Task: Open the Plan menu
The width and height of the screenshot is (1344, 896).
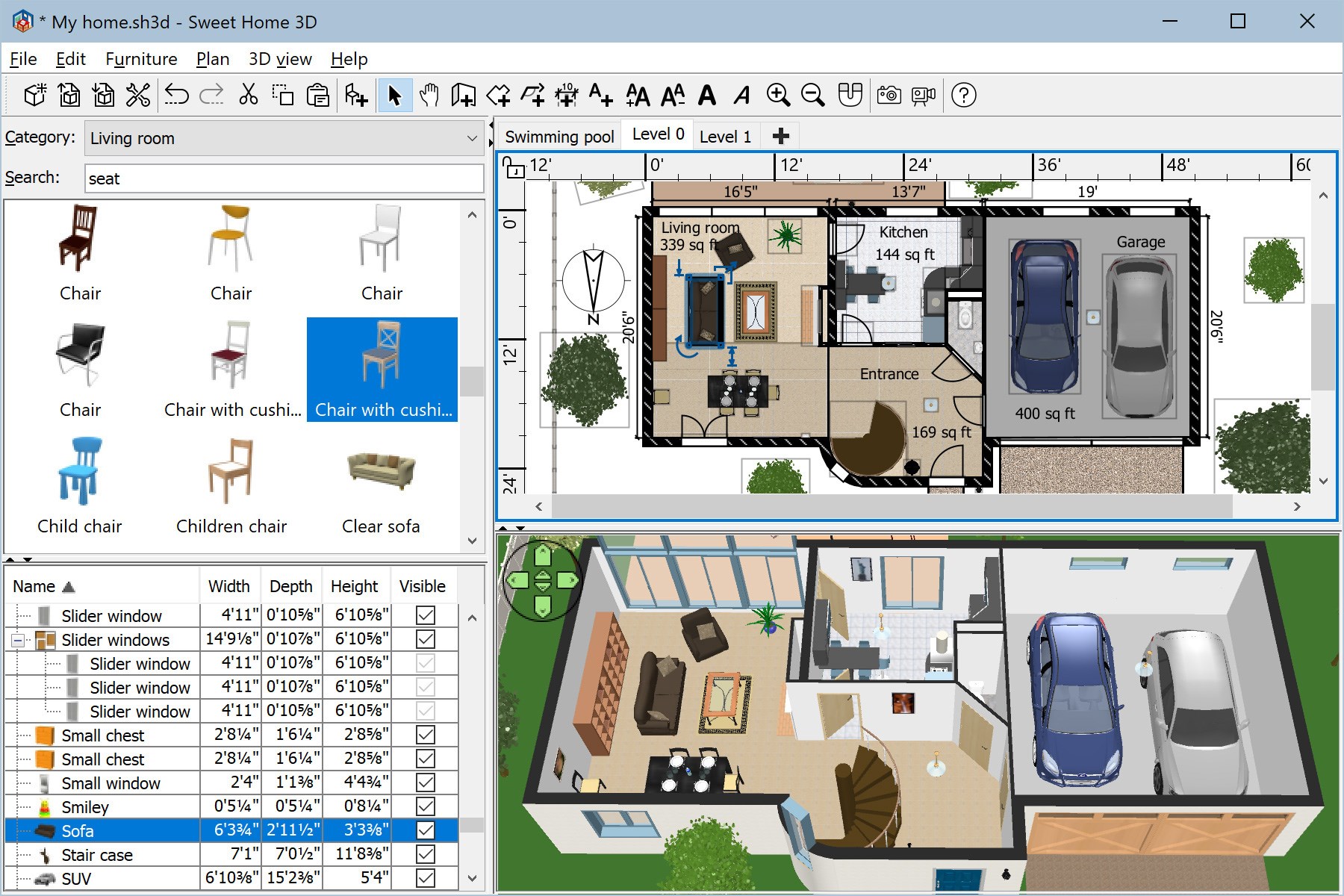Action: (x=213, y=59)
